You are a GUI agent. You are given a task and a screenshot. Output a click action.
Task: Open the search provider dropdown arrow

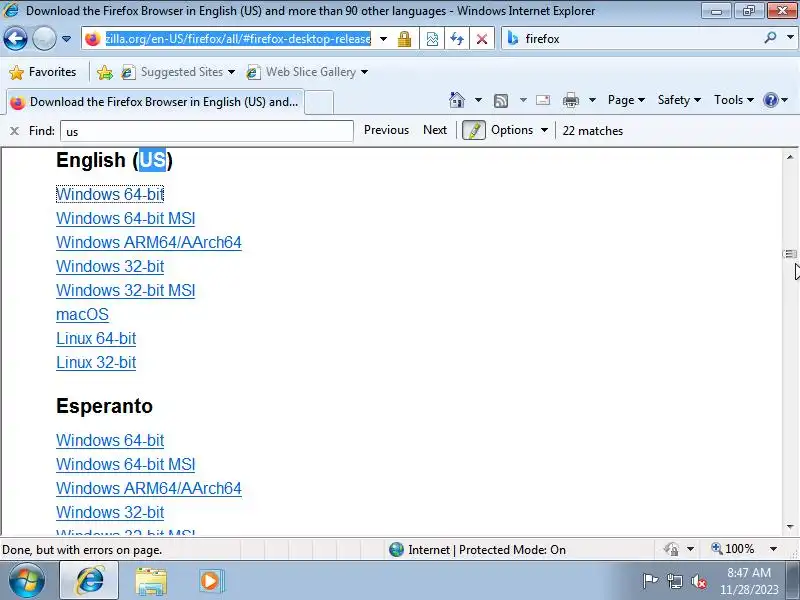[790, 38]
